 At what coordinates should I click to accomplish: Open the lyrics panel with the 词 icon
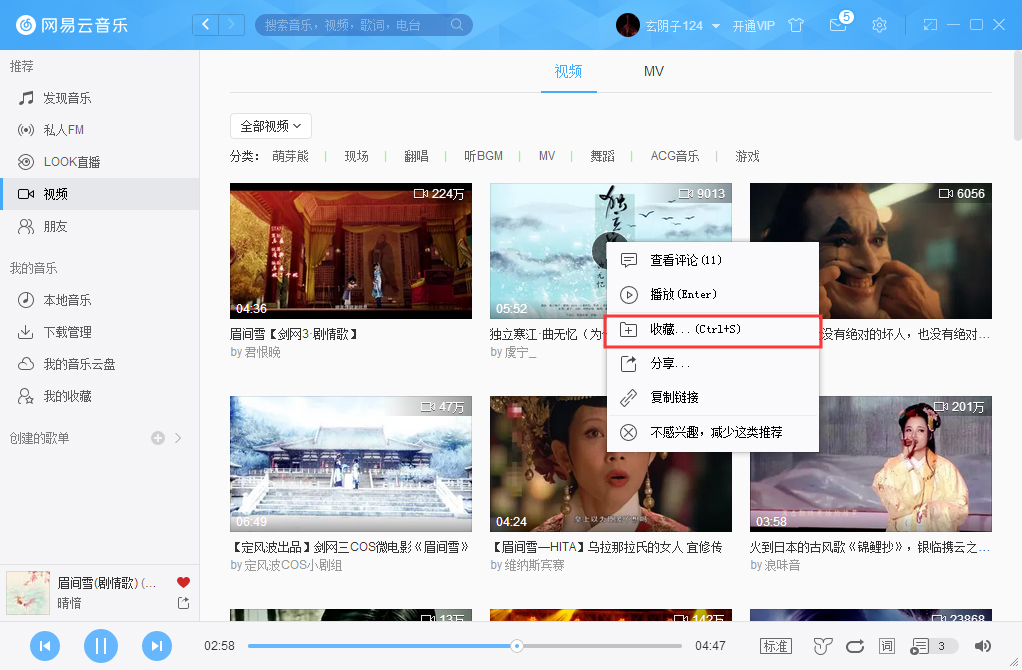click(x=886, y=646)
